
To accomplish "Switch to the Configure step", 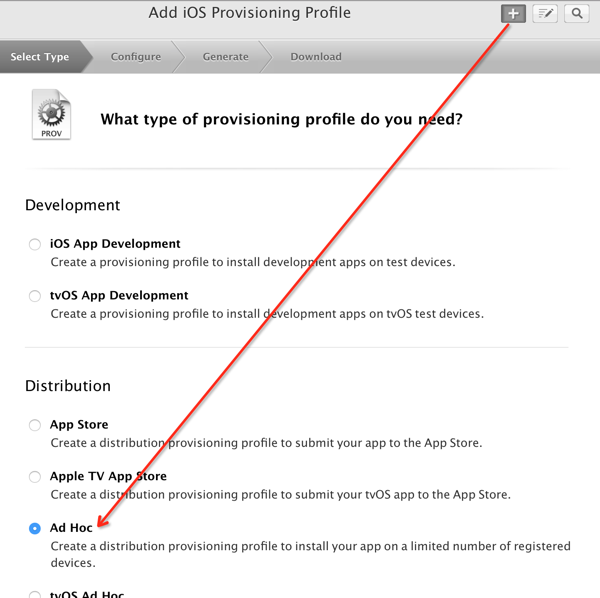I will [136, 57].
